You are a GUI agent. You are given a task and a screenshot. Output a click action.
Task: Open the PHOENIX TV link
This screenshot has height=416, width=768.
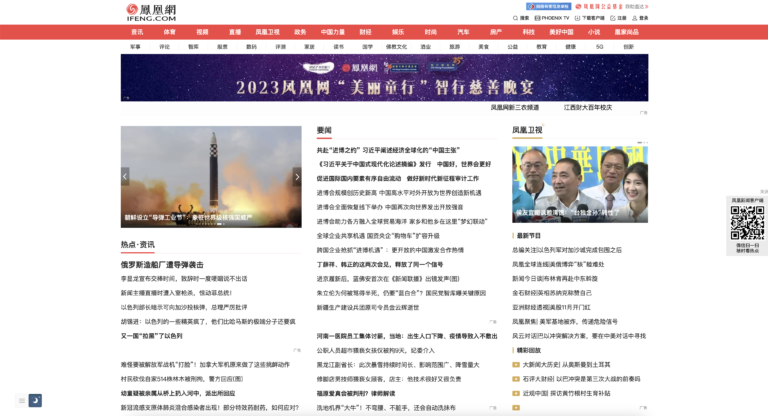552,18
